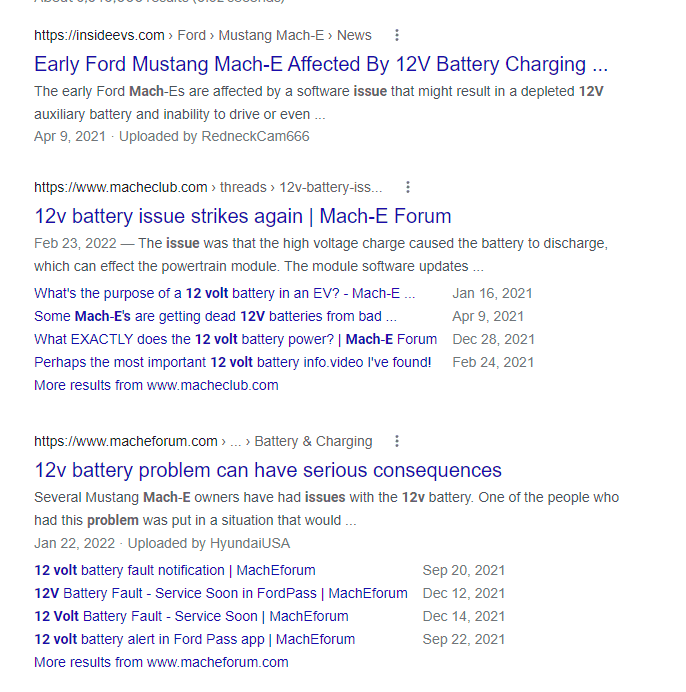686x692 pixels.
Task: Click the 'Dec 14, 2021' date
Action: (x=464, y=616)
